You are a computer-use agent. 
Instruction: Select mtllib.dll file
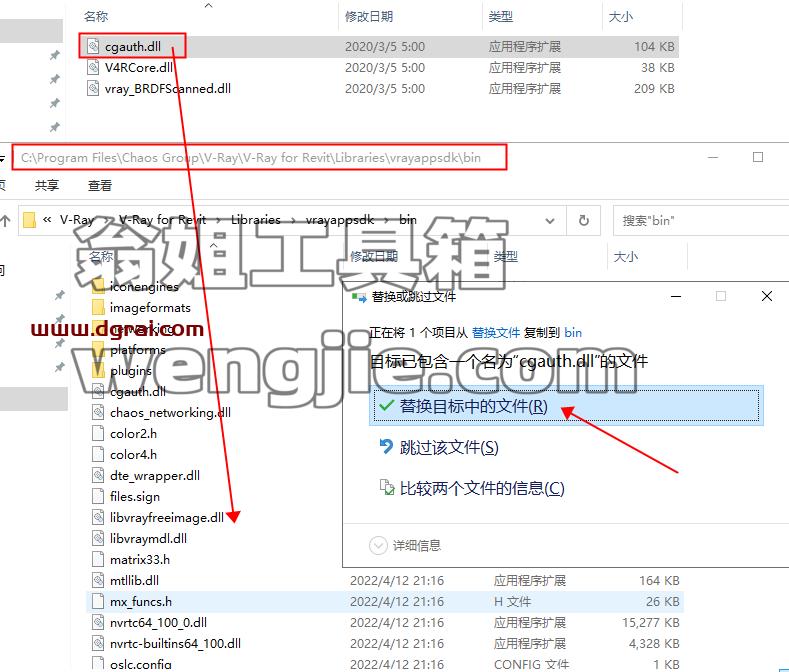pos(134,580)
